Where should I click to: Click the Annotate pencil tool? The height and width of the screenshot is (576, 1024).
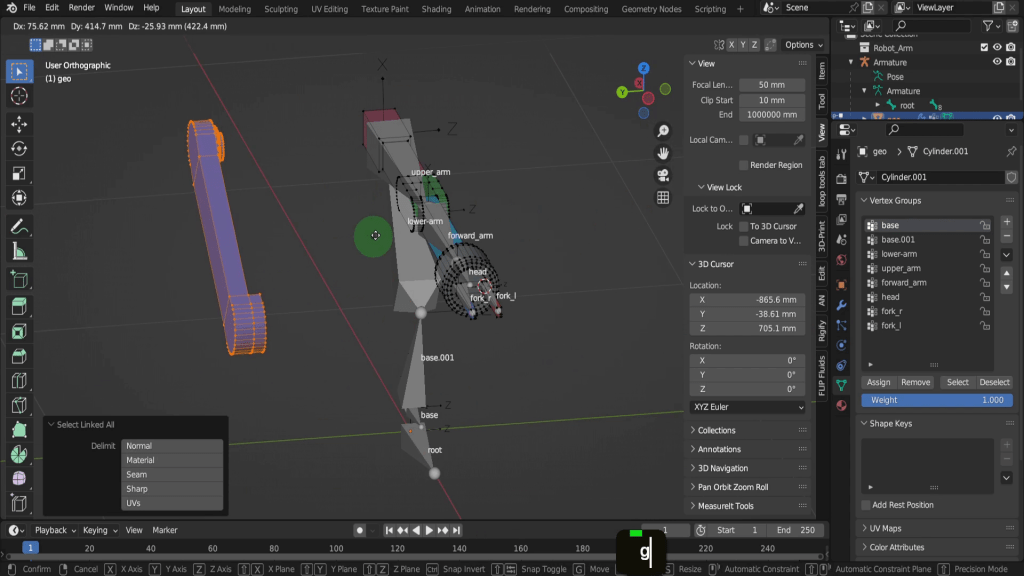pyautogui.click(x=18, y=226)
